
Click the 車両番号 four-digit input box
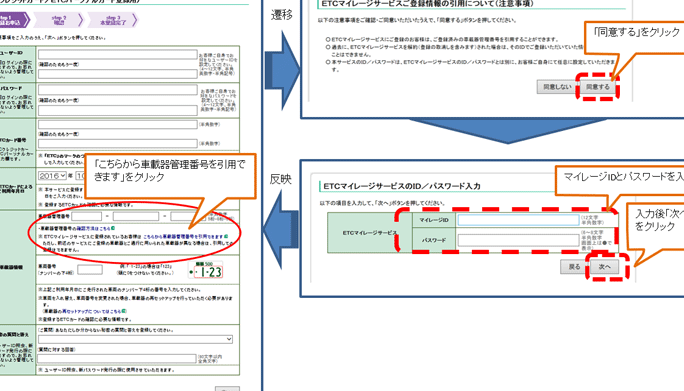(x=90, y=270)
